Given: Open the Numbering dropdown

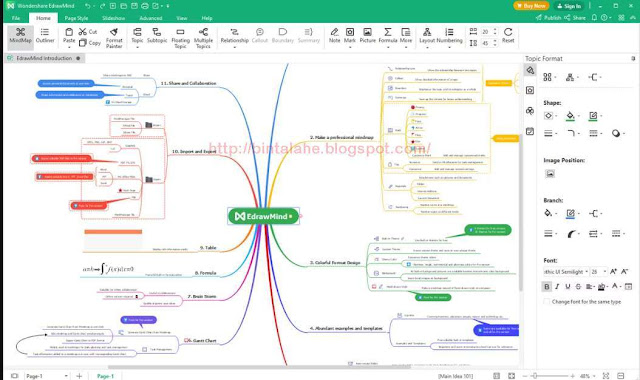Looking at the screenshot, I should [x=449, y=47].
